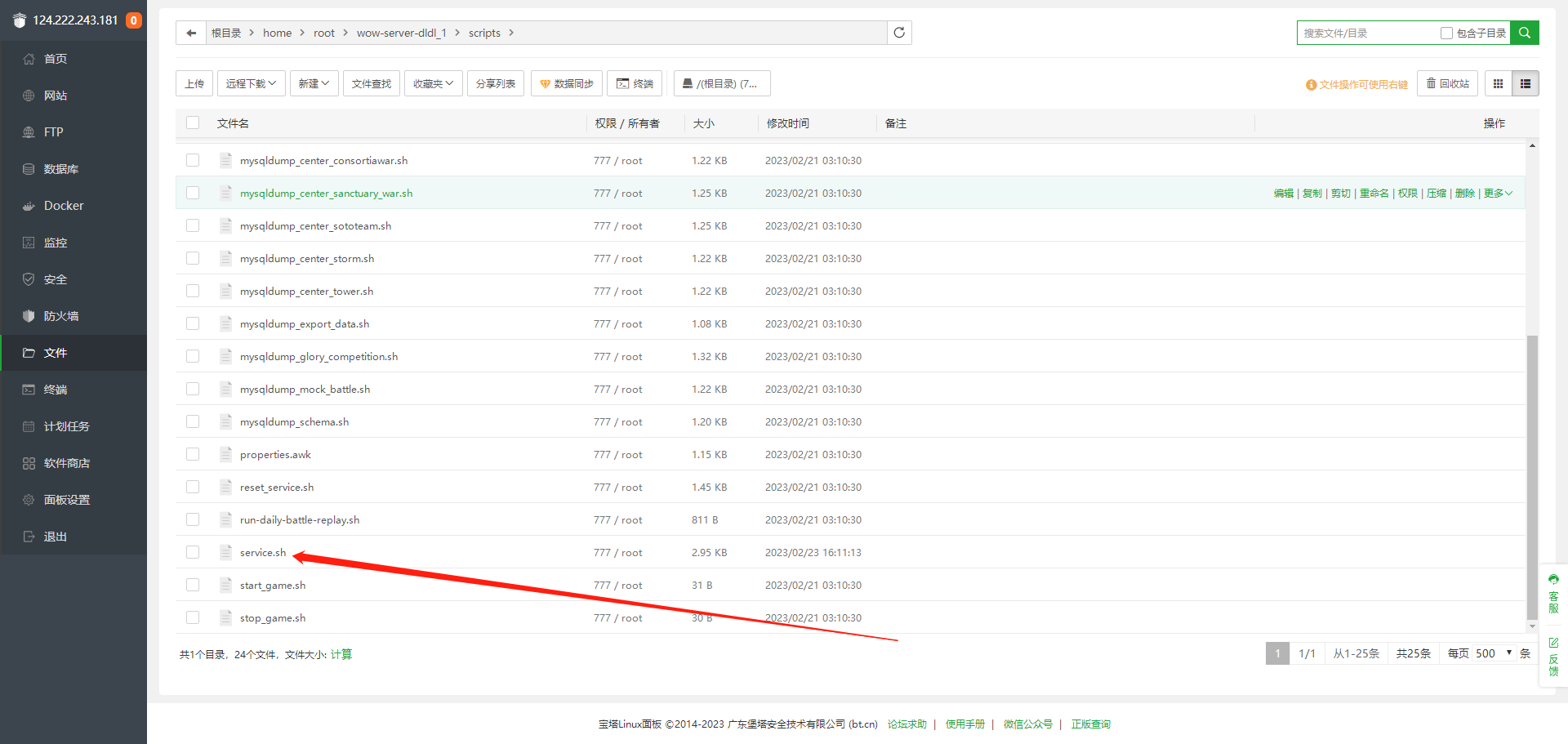Open the per-page 500 count dropdown
The height and width of the screenshot is (744, 1568).
coord(1494,653)
